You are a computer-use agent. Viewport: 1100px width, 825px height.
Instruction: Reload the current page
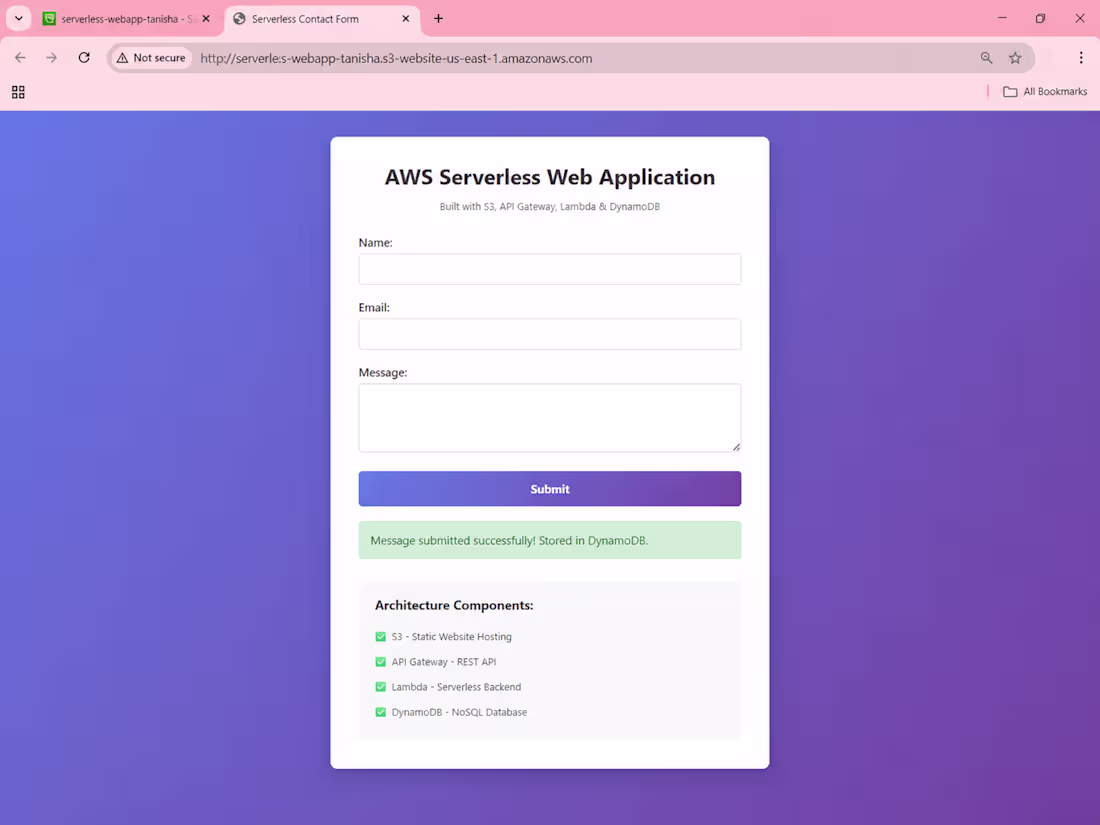(84, 58)
